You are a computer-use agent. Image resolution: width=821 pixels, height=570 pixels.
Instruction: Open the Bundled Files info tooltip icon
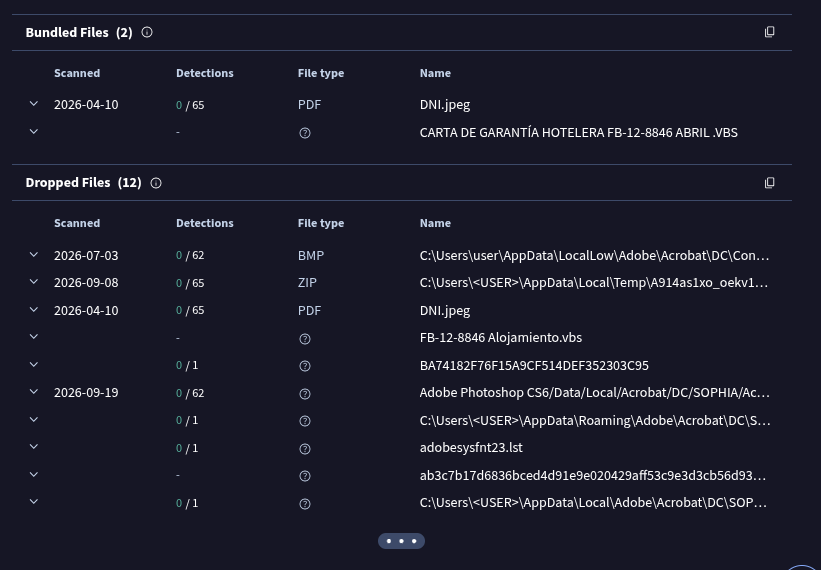[x=147, y=32]
